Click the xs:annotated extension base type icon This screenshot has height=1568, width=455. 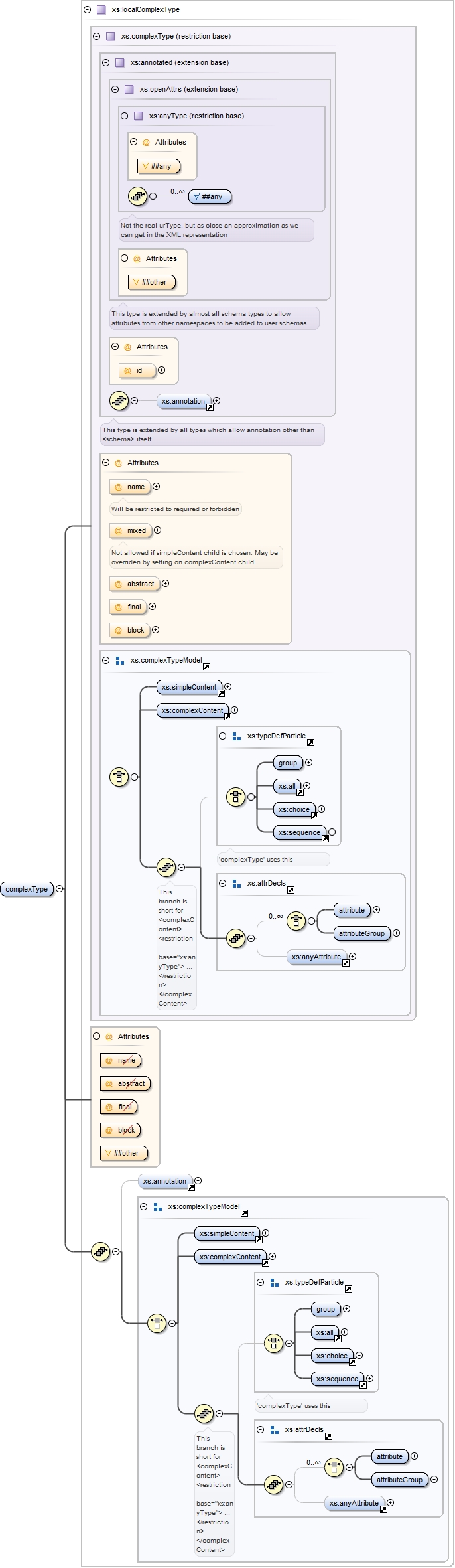point(120,63)
